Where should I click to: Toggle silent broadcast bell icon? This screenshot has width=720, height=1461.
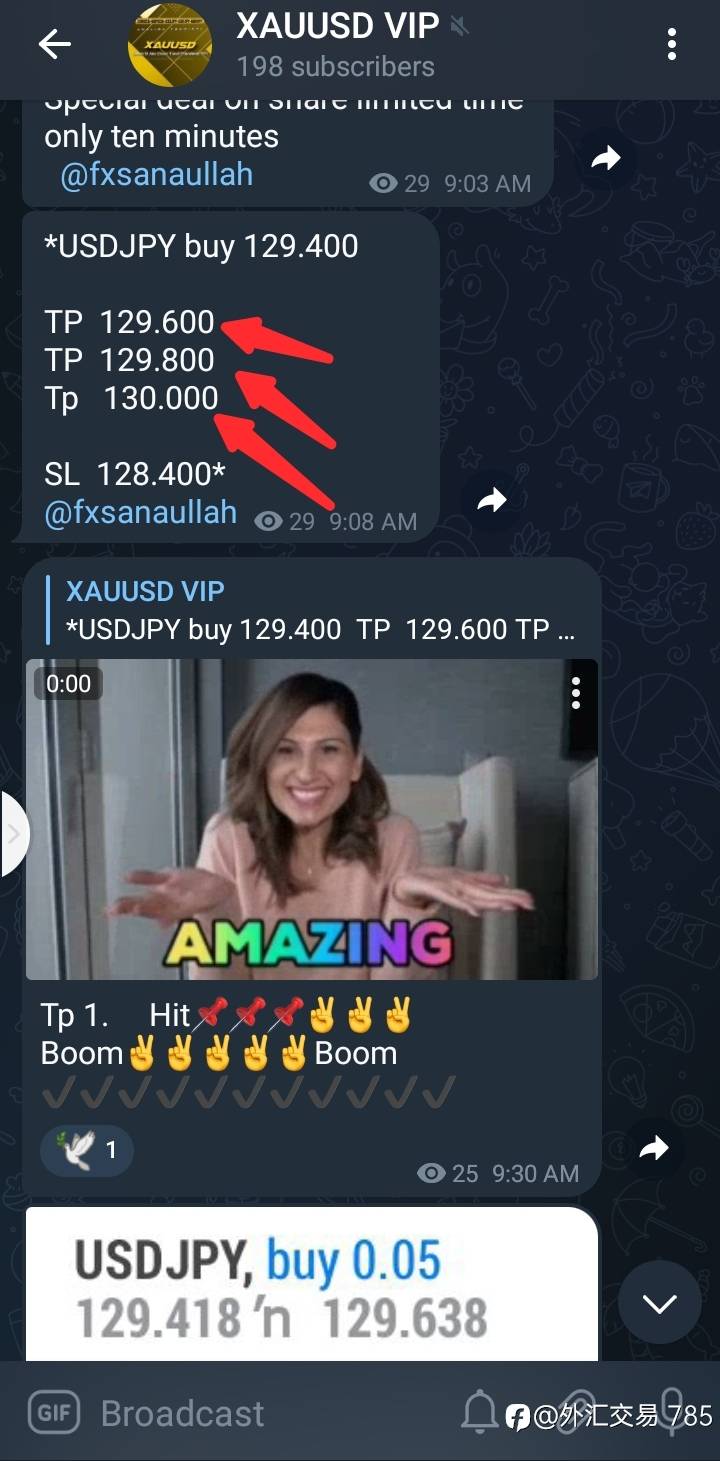click(480, 1412)
